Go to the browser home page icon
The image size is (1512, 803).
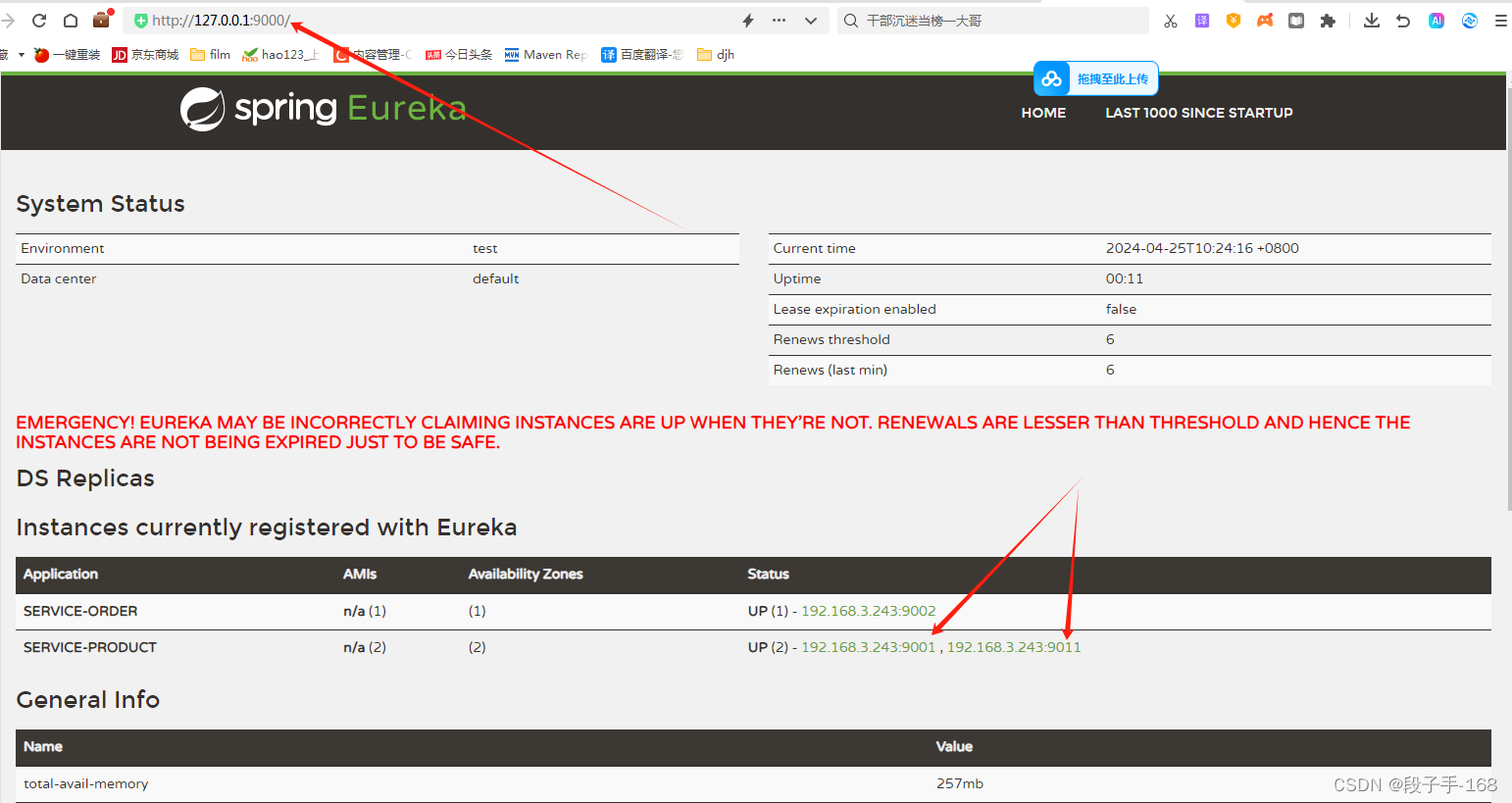pos(71,21)
